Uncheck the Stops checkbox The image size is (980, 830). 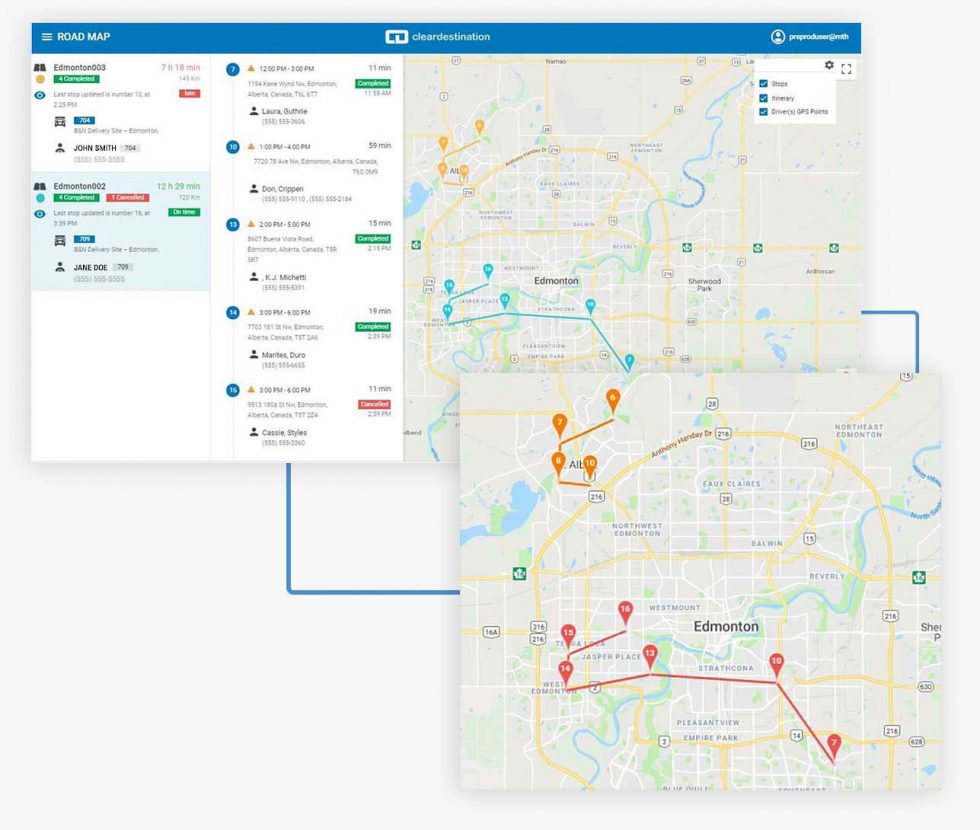click(764, 83)
